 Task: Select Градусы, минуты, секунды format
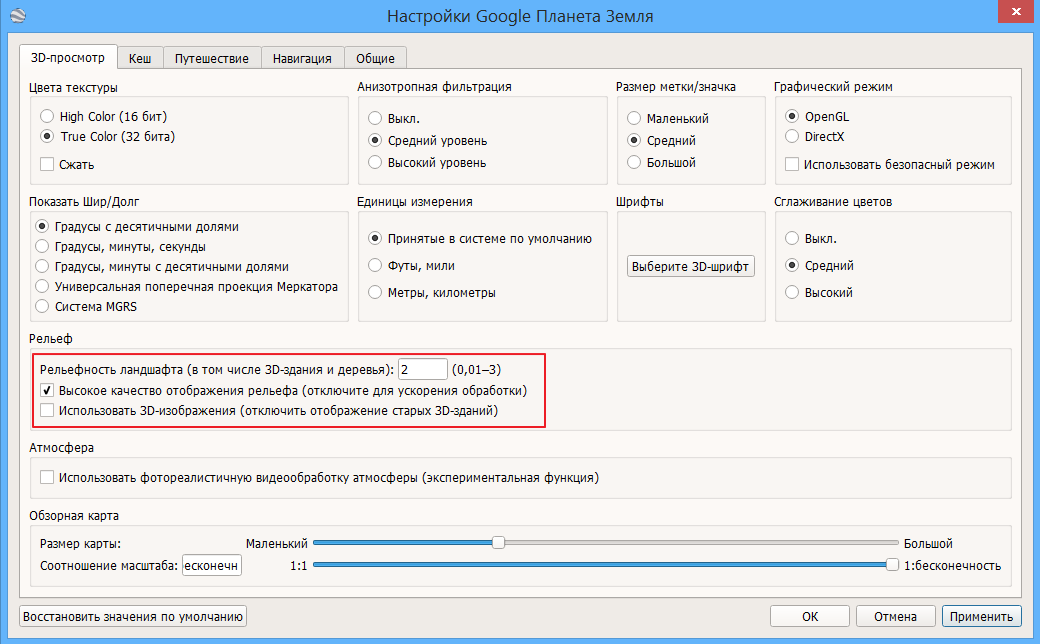click(42, 247)
